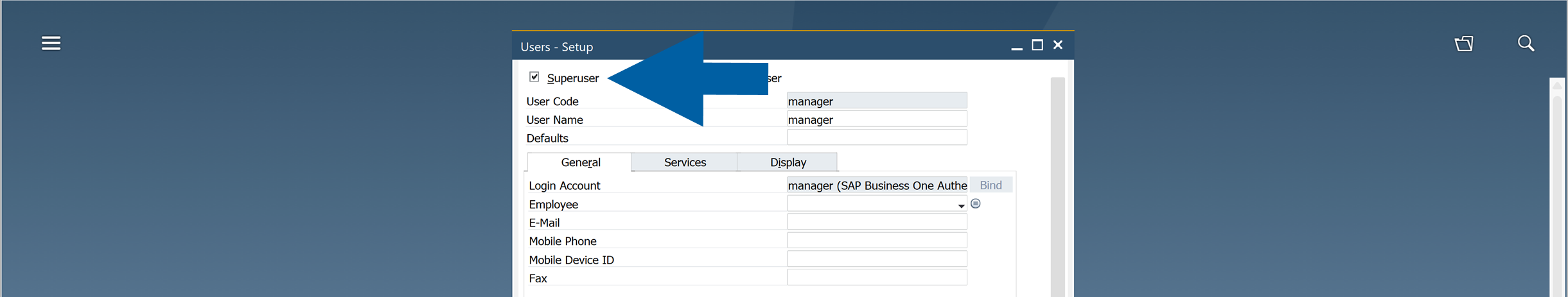Viewport: 1568px width, 297px height.
Task: Click the Employee link arrow icon
Action: pos(975,203)
